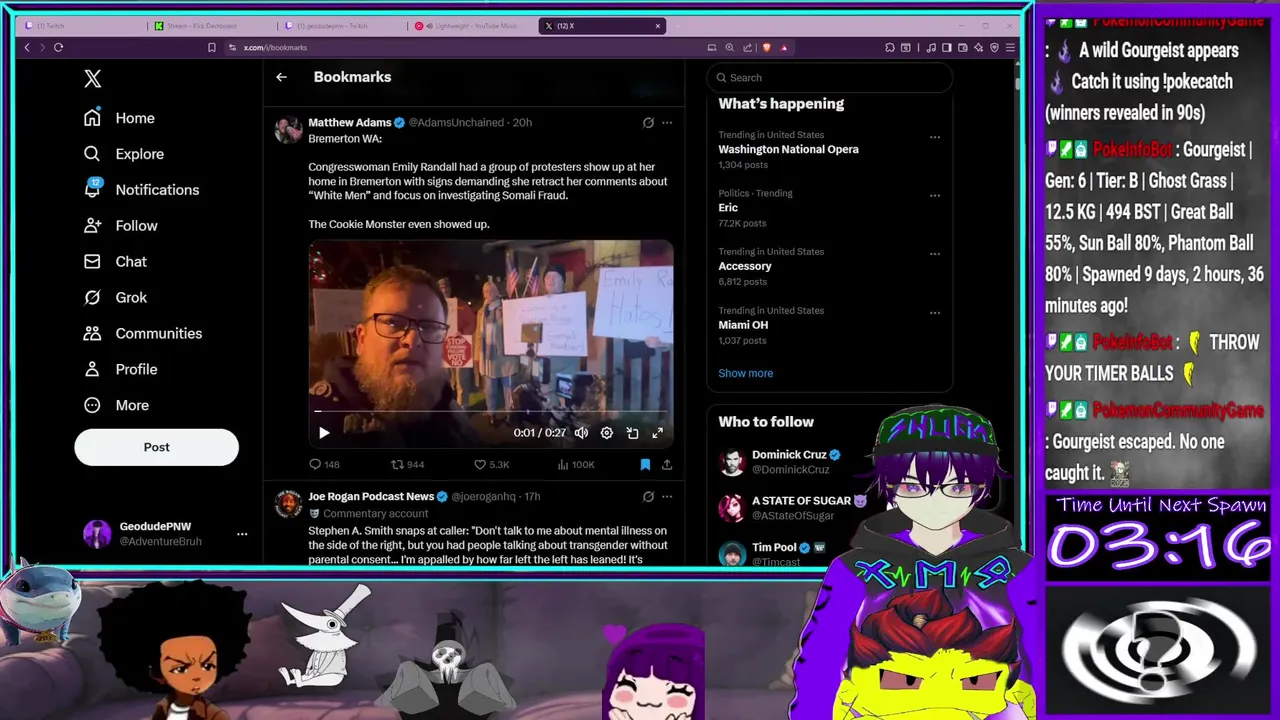
Task: Focus the X Search field
Action: point(829,78)
